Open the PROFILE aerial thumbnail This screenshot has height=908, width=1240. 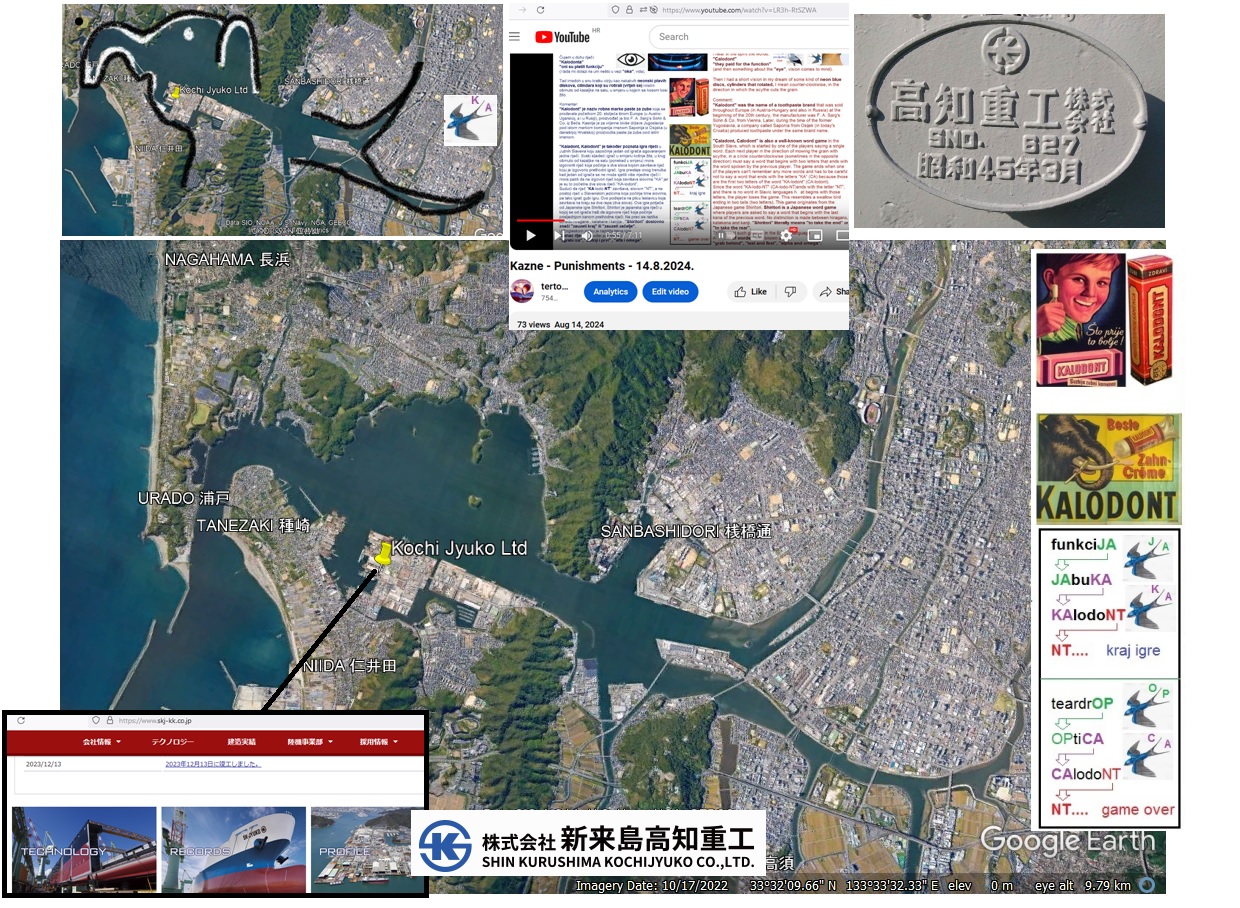coord(366,849)
